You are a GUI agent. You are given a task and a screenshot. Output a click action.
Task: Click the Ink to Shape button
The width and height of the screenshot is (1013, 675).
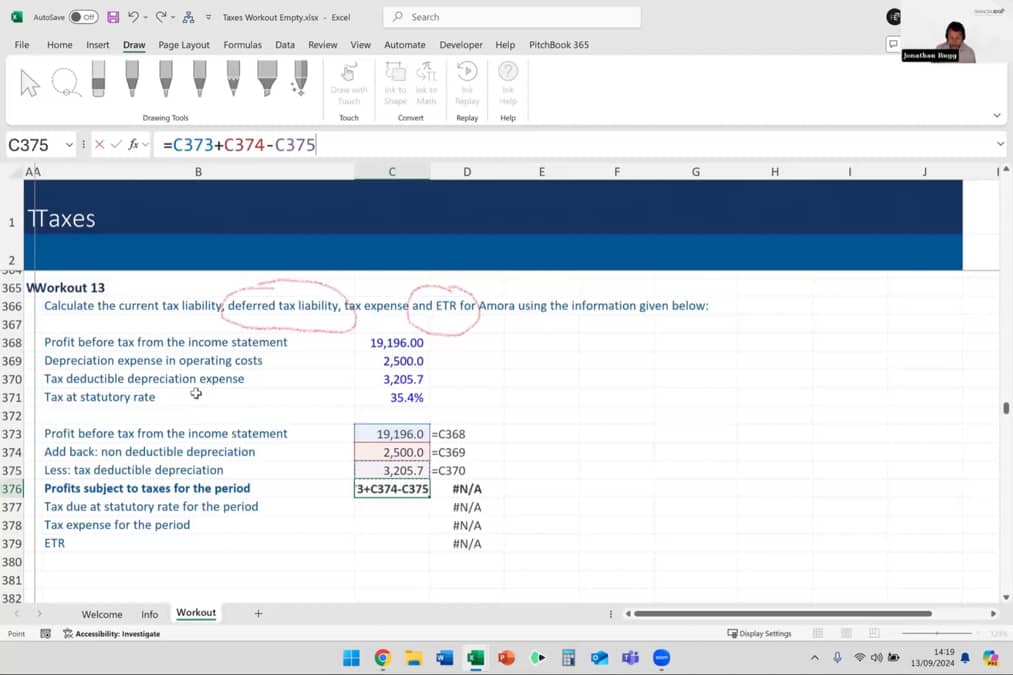pyautogui.click(x=395, y=83)
